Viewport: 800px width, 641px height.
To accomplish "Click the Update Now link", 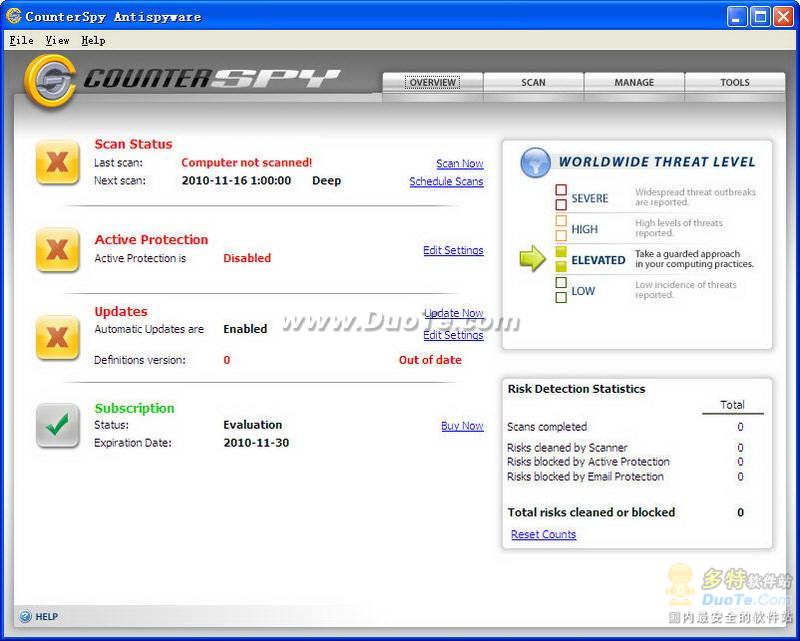I will tap(454, 313).
